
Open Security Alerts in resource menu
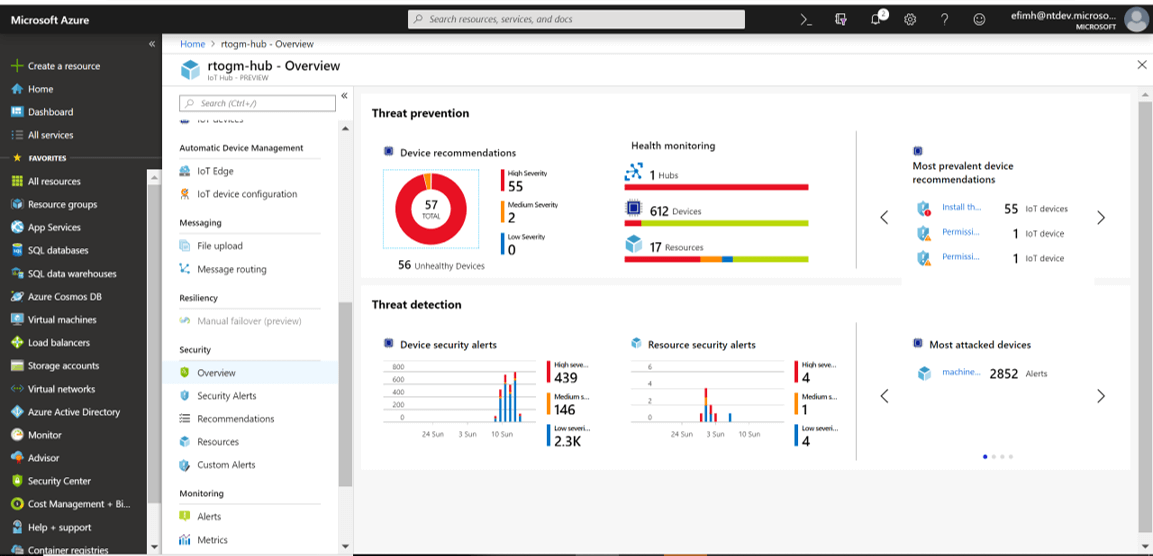(x=226, y=396)
